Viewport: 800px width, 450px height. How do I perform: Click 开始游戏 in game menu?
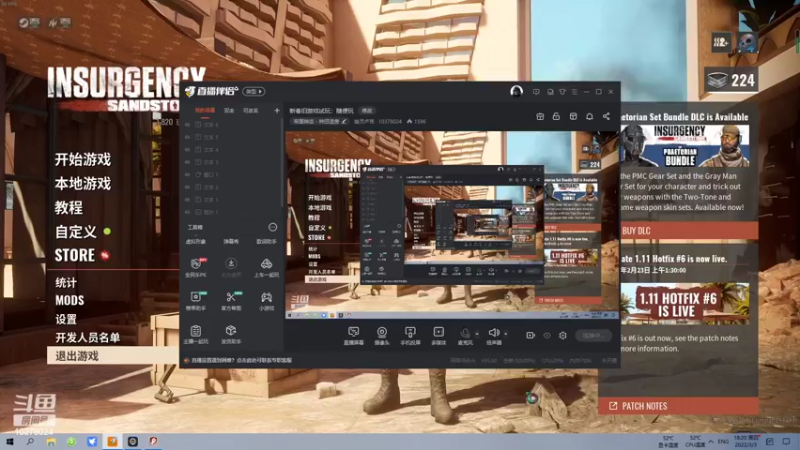point(83,159)
